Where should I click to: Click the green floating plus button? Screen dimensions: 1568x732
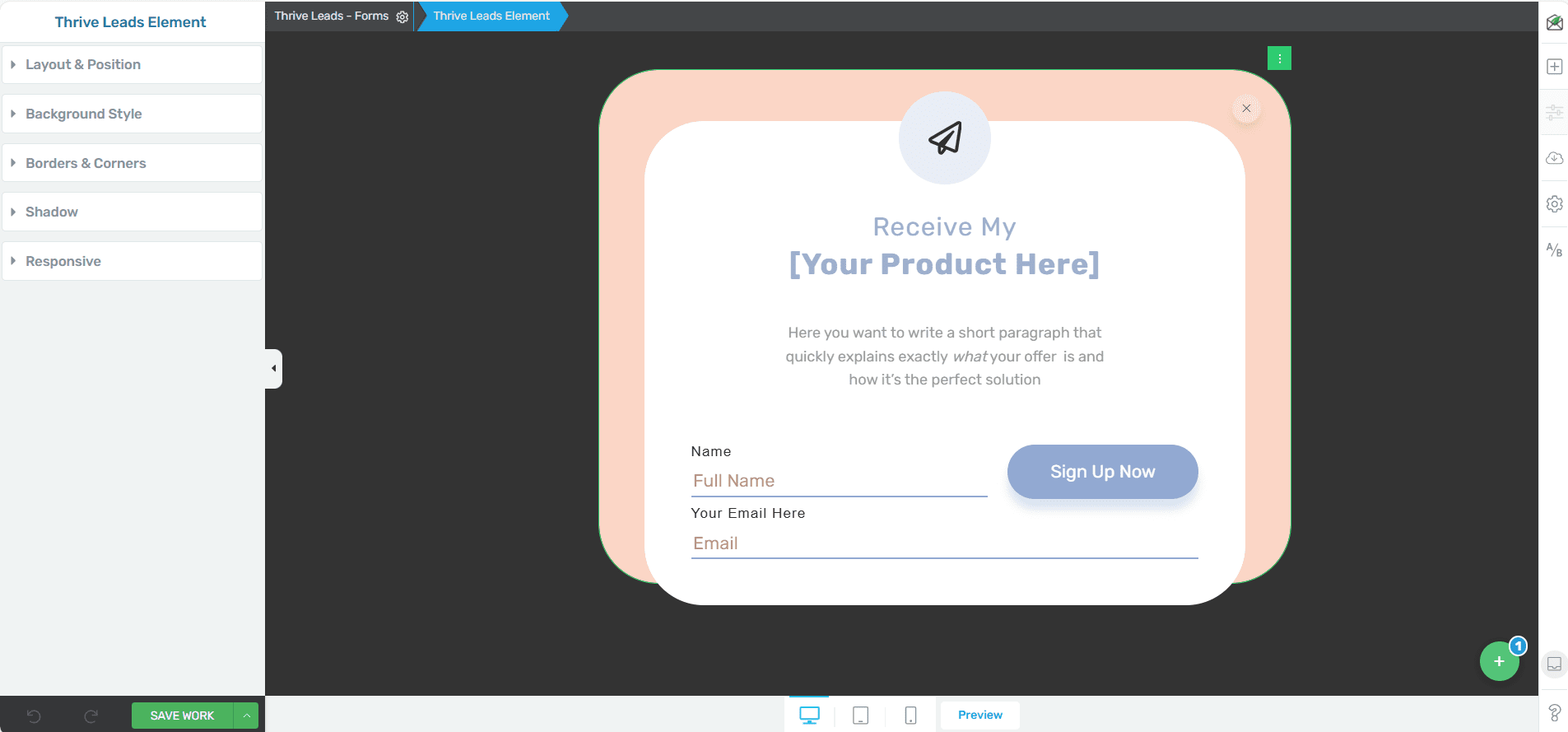pyautogui.click(x=1499, y=661)
